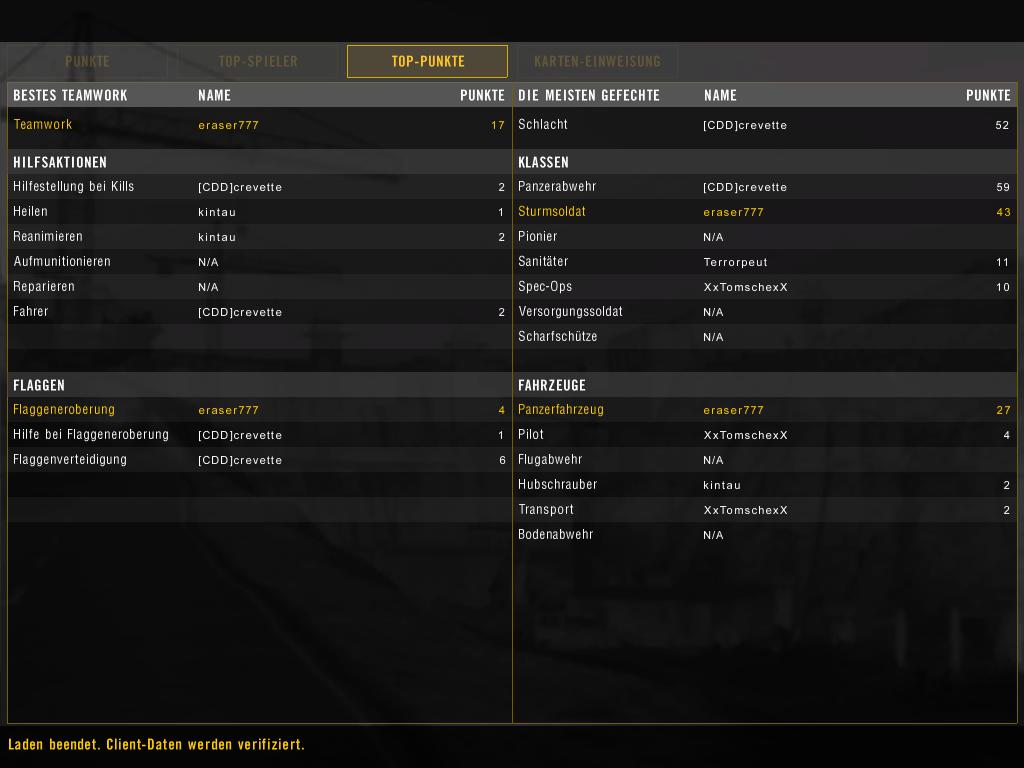1024x768 pixels.
Task: Open the KARTEN-EINWEISUNG tab
Action: 597,61
